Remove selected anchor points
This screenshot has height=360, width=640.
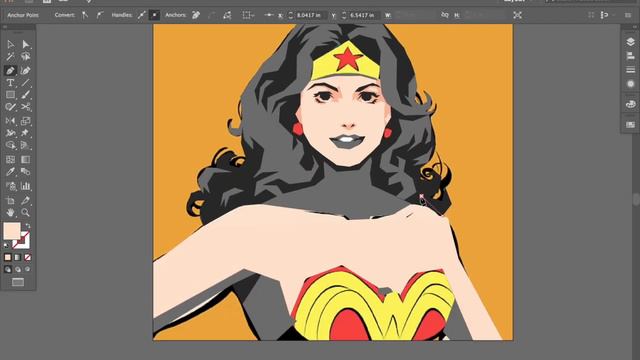196,15
